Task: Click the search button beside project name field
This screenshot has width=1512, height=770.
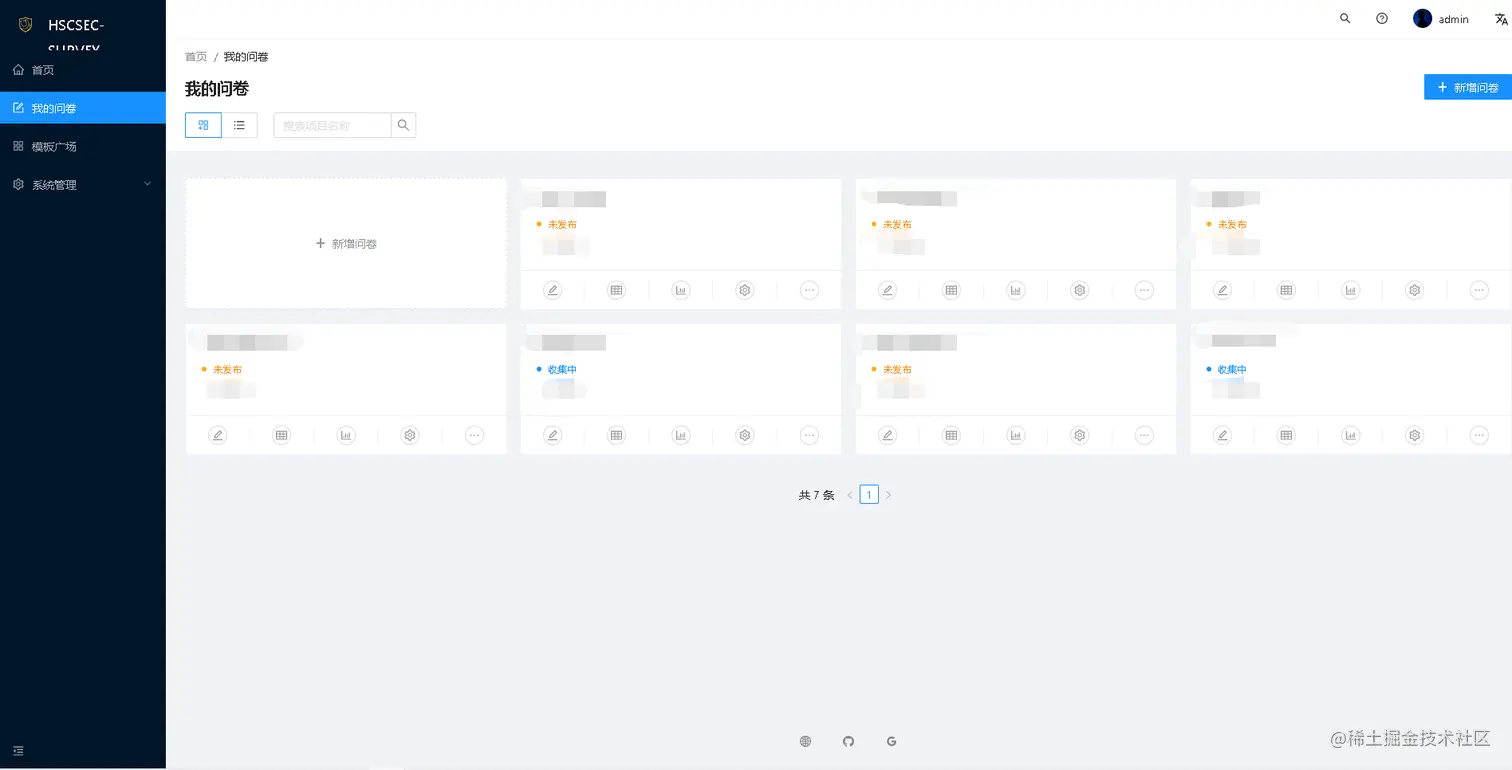Action: [403, 125]
